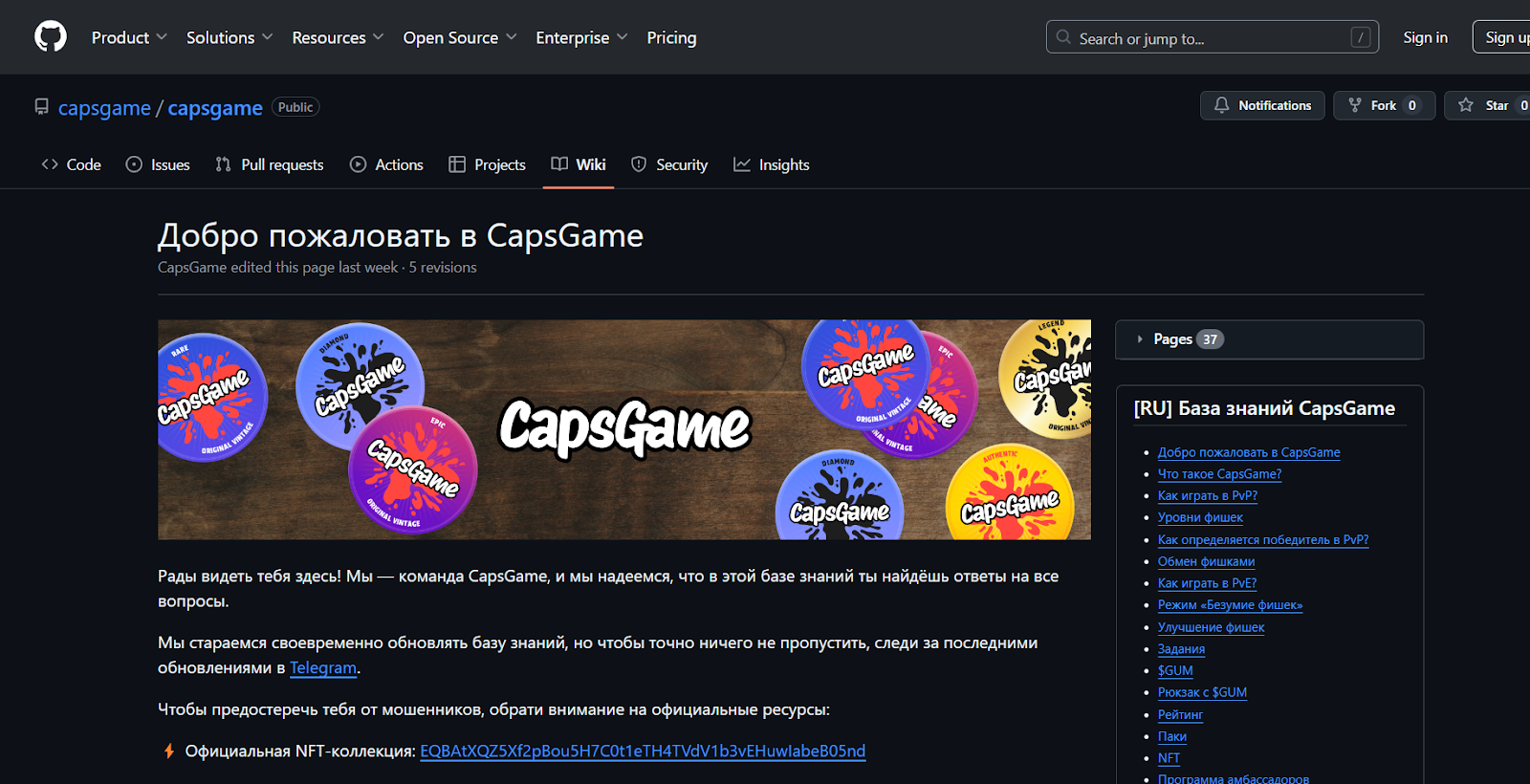This screenshot has height=784, width=1530.
Task: Fork the capsgame repository
Action: pos(1384,105)
